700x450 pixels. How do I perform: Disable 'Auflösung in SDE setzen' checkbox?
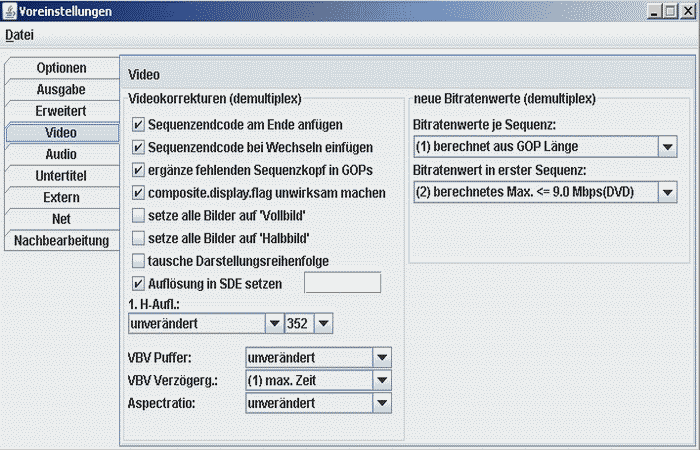139,284
